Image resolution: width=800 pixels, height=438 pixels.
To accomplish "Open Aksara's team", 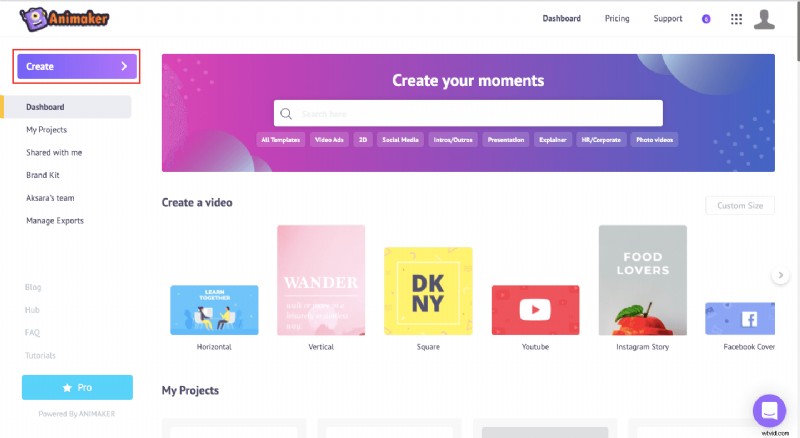I will [x=50, y=198].
